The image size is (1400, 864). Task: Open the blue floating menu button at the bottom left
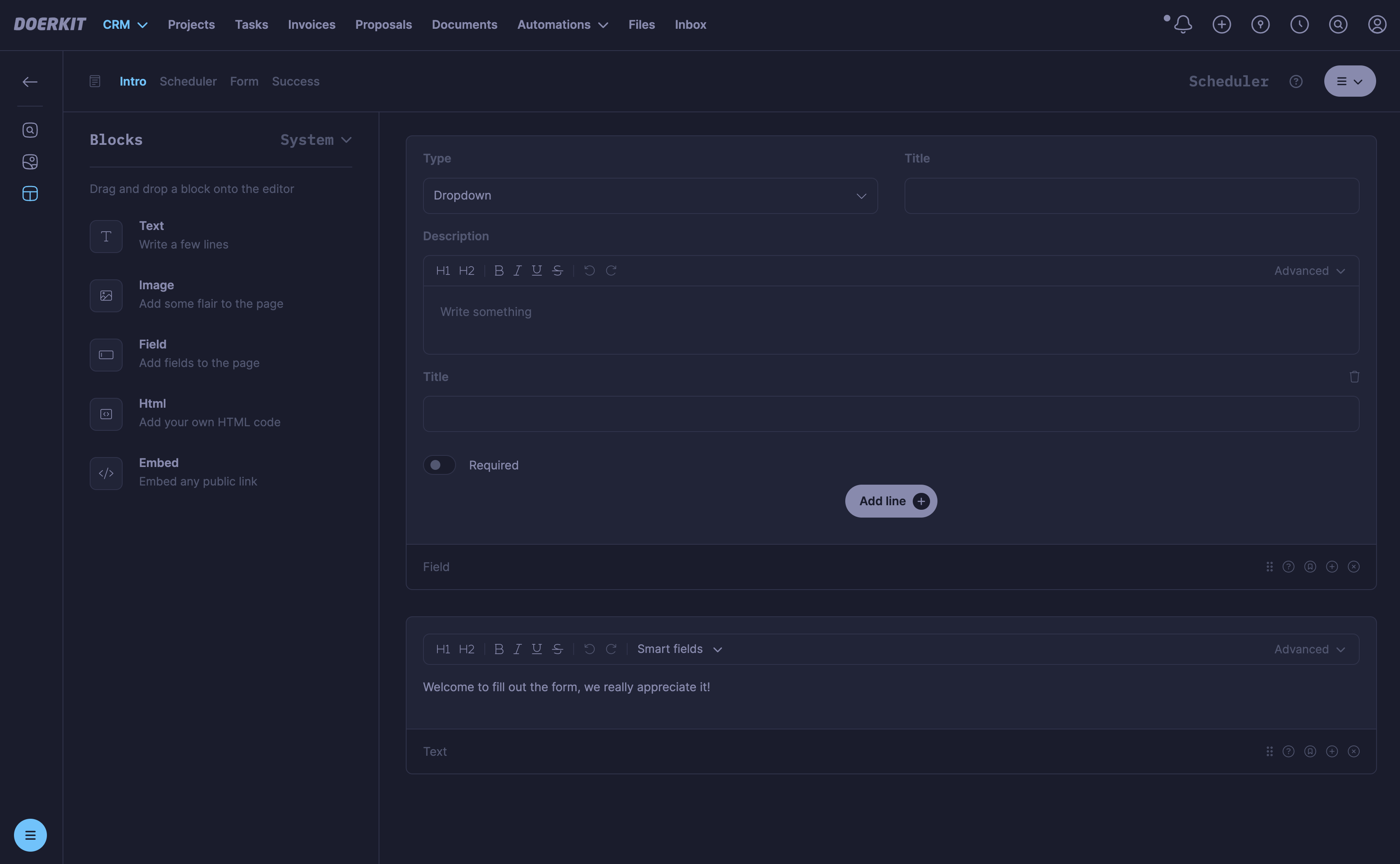(x=30, y=835)
